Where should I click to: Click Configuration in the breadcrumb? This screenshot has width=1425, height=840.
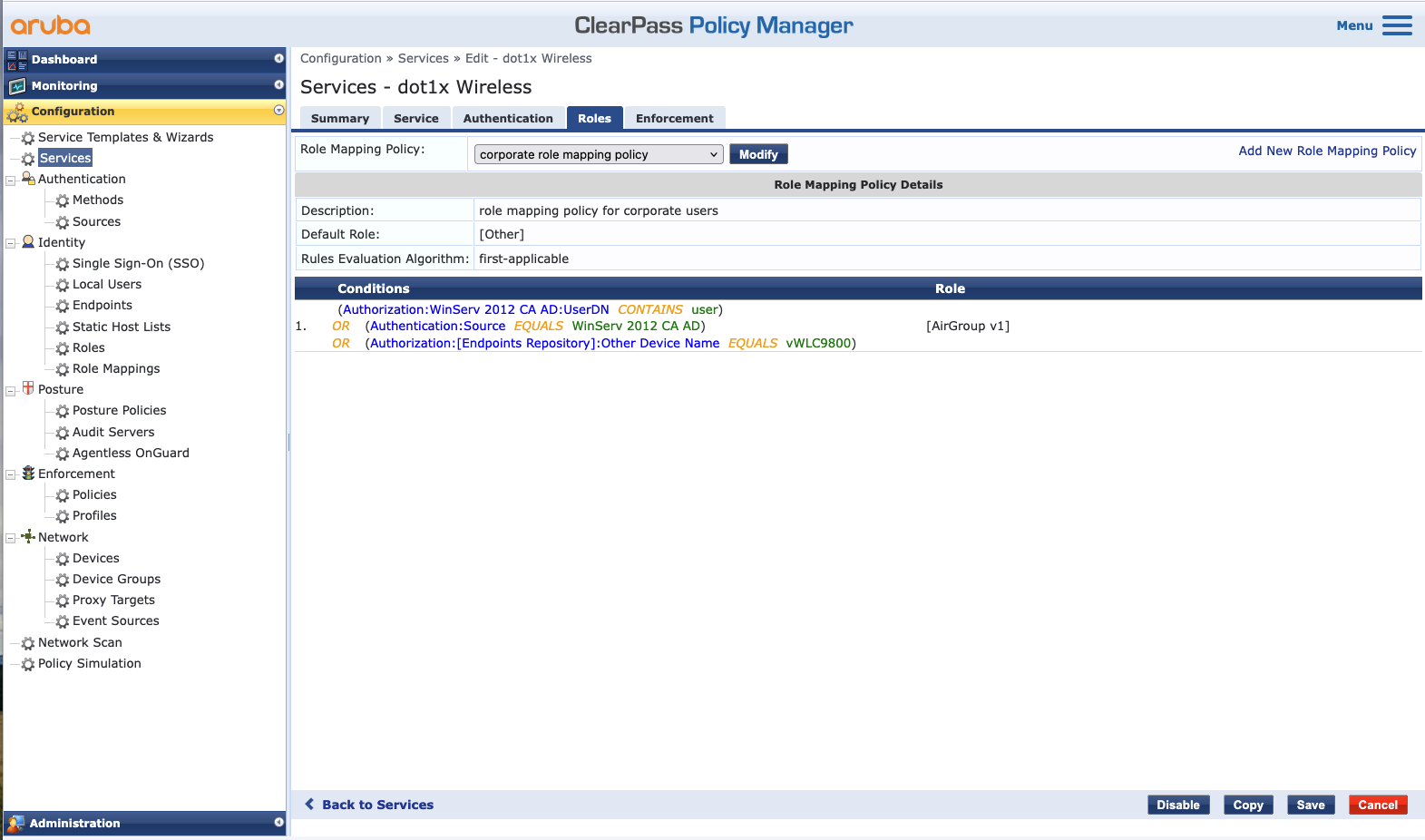click(x=341, y=58)
